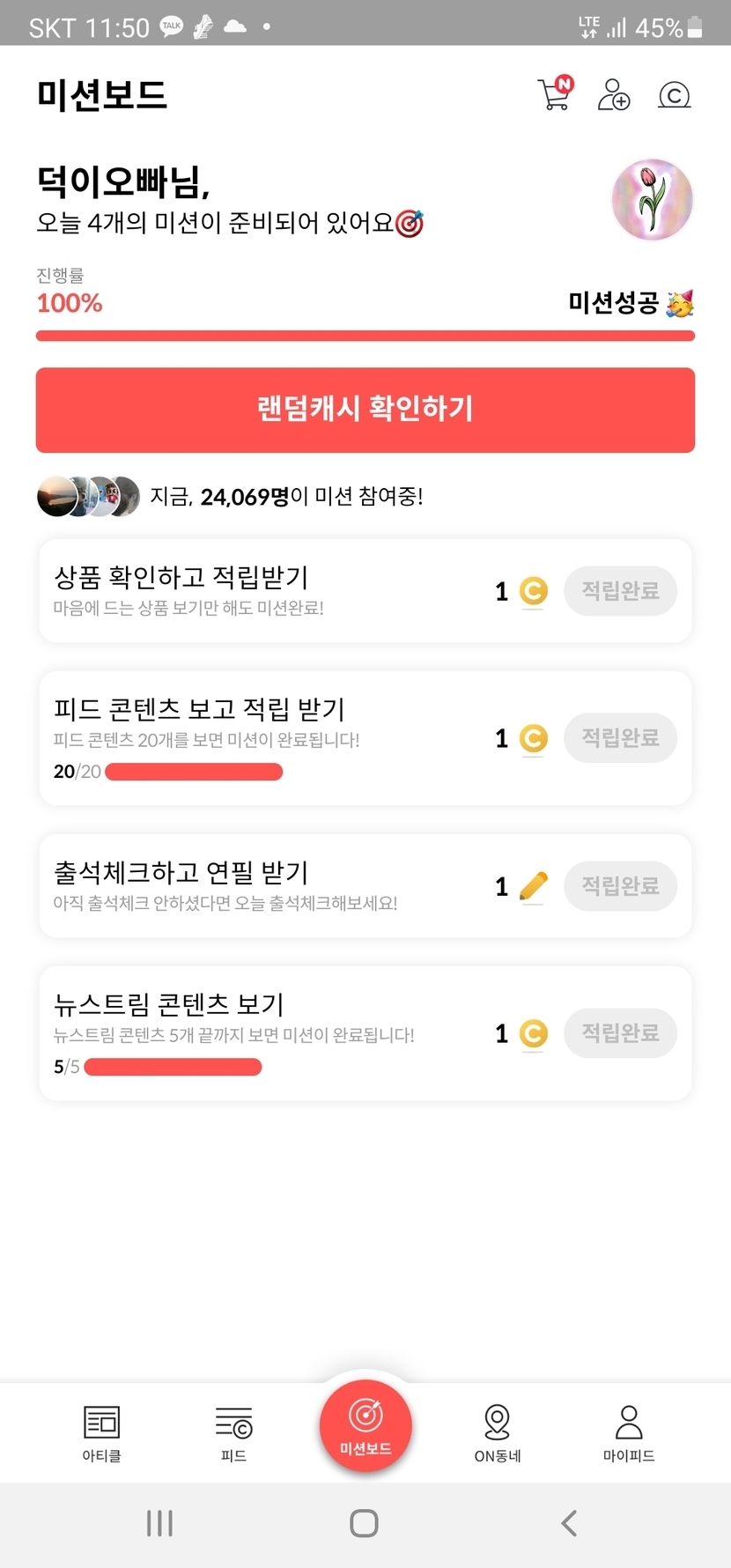731x1568 pixels.
Task: Open the ON동네 tab
Action: (498, 1433)
